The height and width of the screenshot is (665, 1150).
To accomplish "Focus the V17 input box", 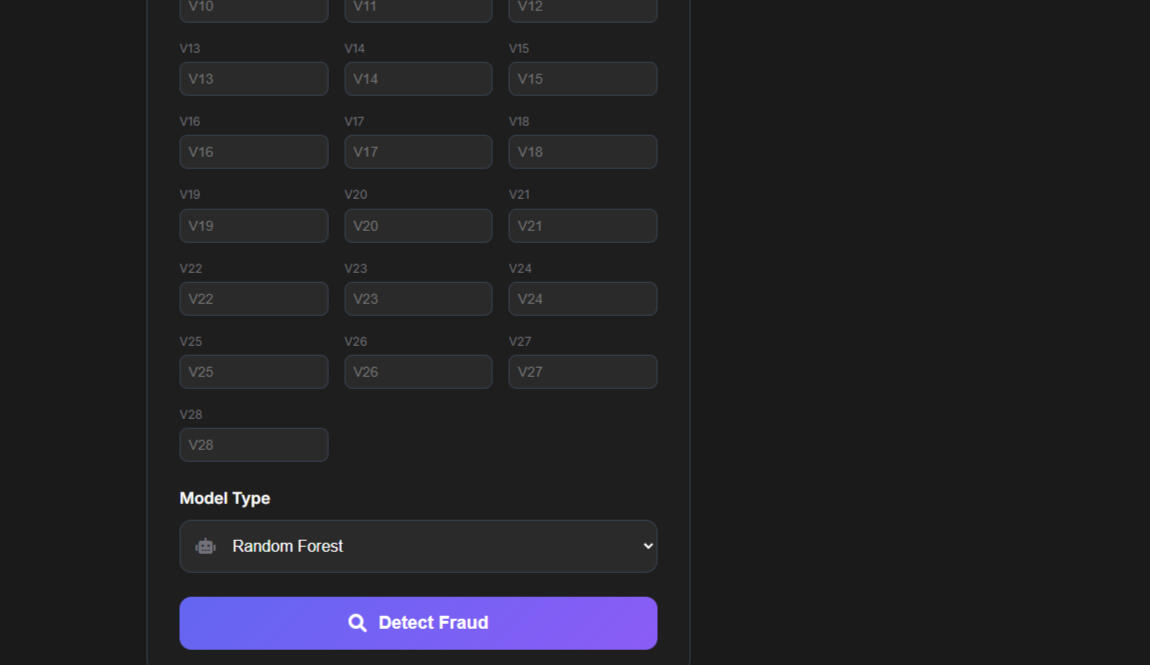I will 418,152.
